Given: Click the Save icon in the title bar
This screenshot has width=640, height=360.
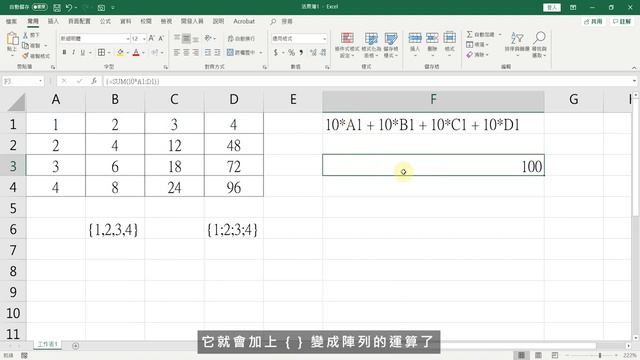Looking at the screenshot, I should pos(57,7).
